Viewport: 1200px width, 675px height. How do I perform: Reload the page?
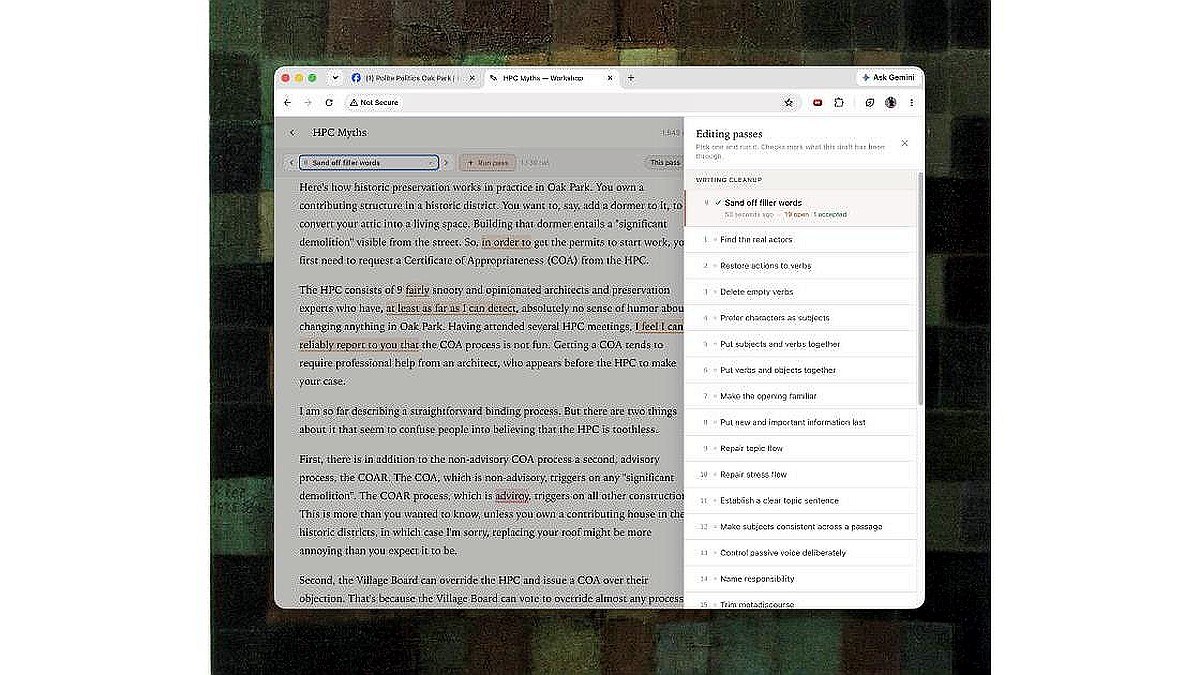point(328,102)
